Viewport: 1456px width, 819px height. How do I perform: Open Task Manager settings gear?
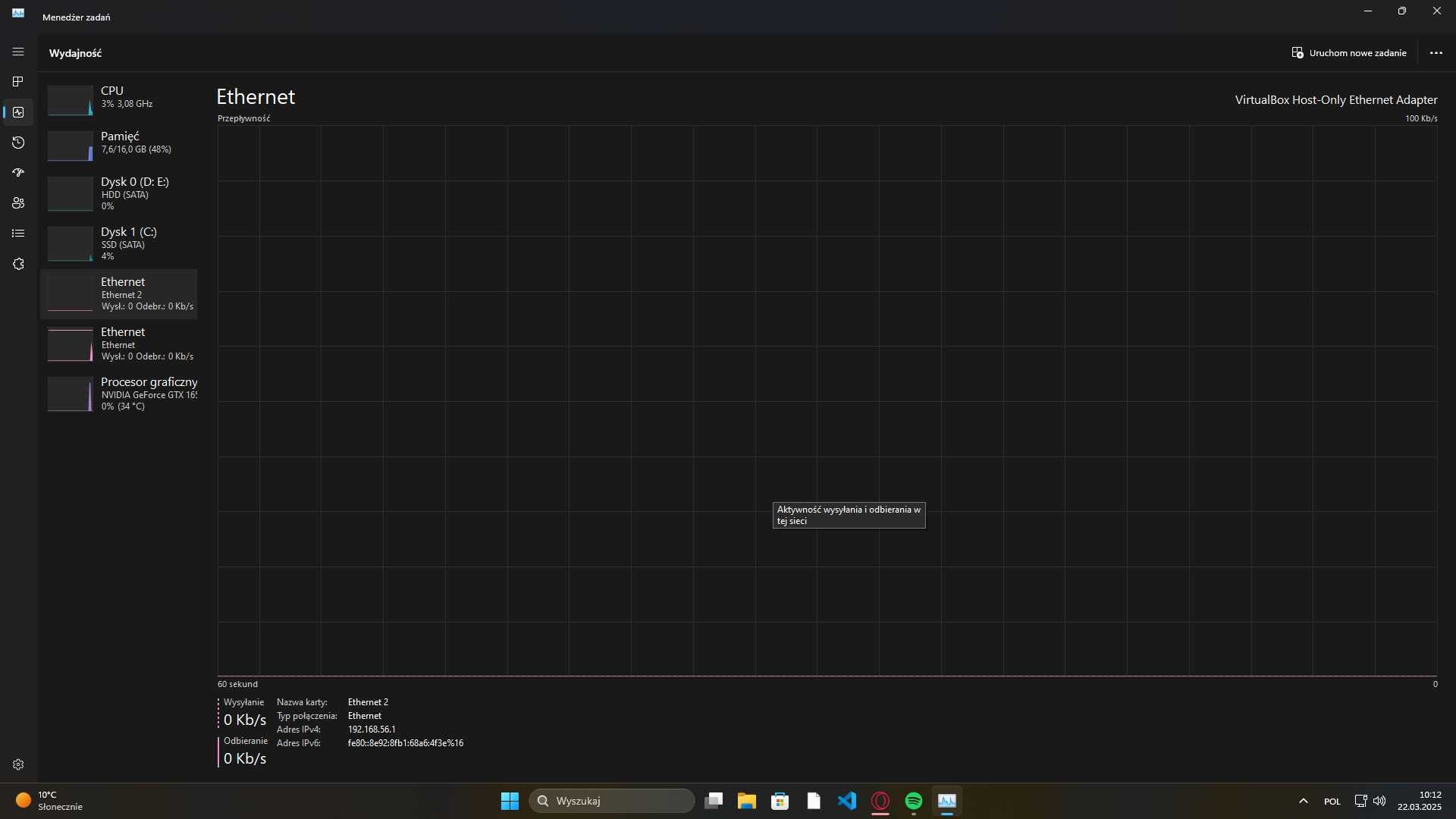pos(18,764)
